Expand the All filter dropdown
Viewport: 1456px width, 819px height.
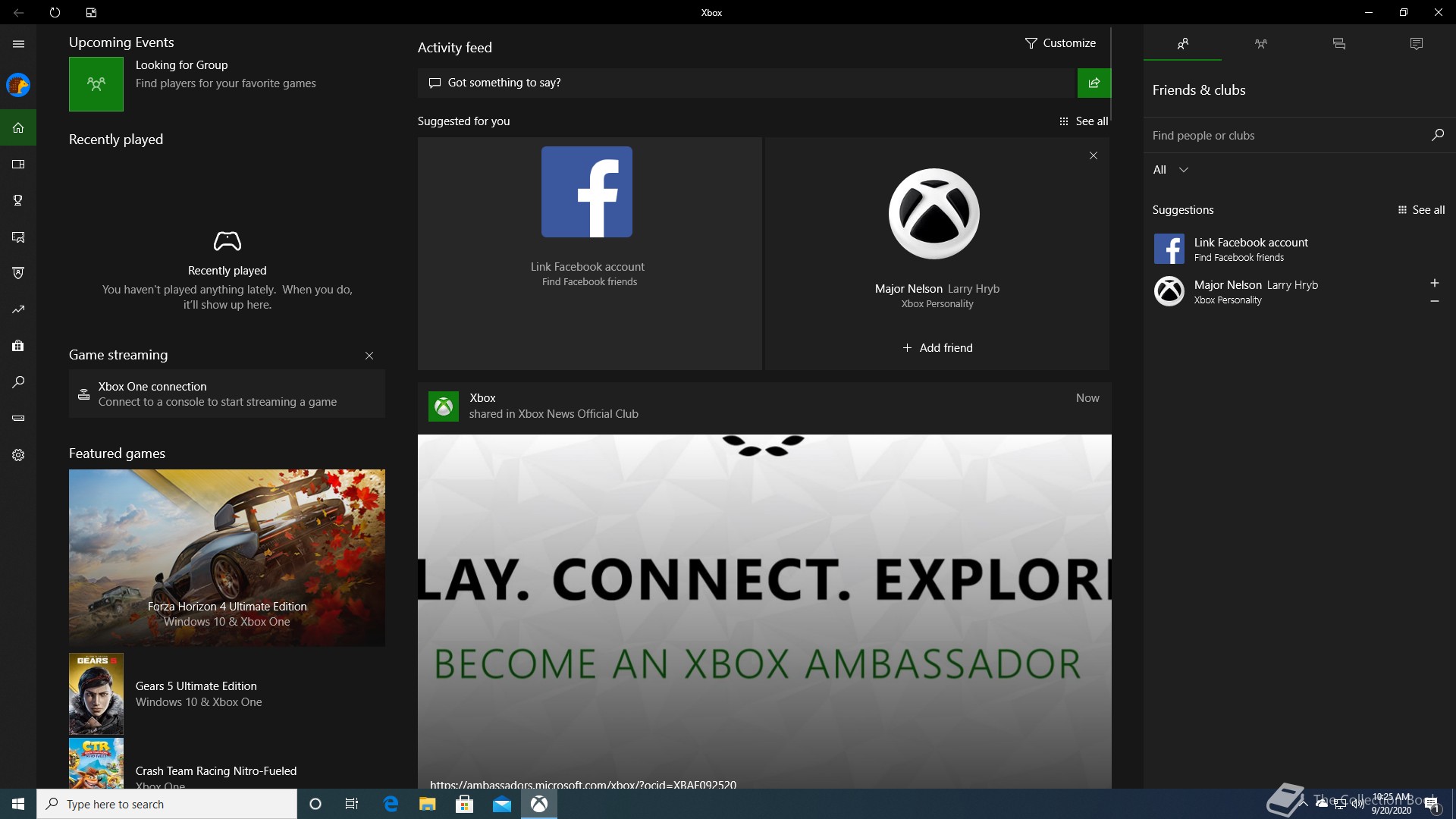(1170, 170)
